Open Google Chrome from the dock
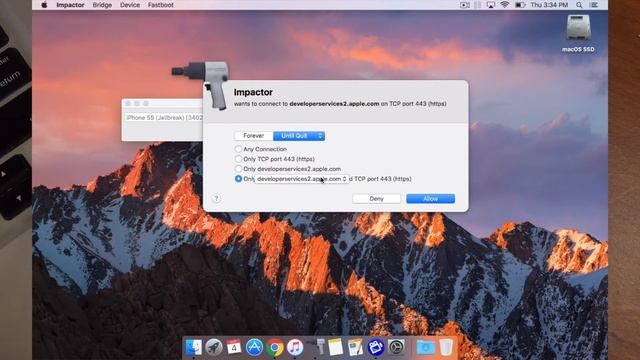Image resolution: width=640 pixels, height=360 pixels. (275, 347)
